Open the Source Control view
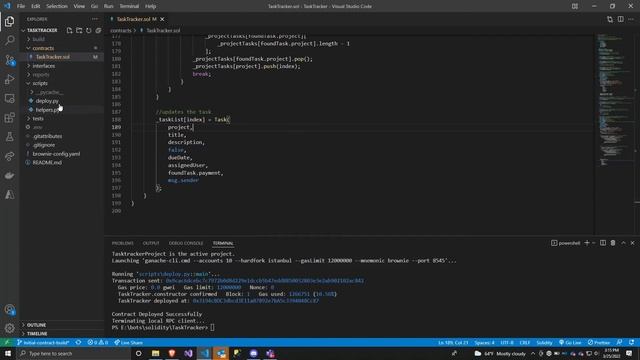This screenshot has width=640, height=360. coord(9,60)
